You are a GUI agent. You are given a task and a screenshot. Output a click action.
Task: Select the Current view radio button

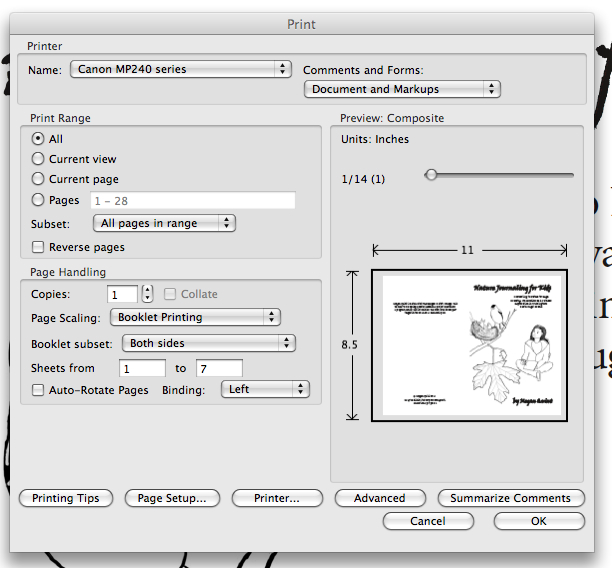[x=38, y=159]
